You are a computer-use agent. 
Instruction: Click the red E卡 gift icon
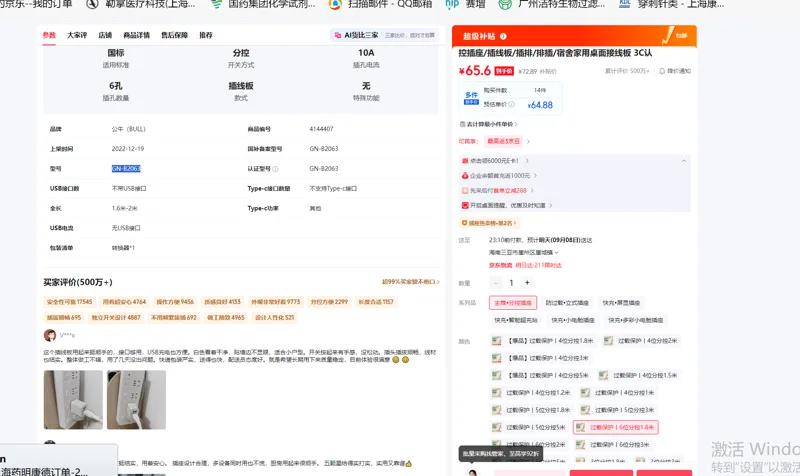pos(465,161)
